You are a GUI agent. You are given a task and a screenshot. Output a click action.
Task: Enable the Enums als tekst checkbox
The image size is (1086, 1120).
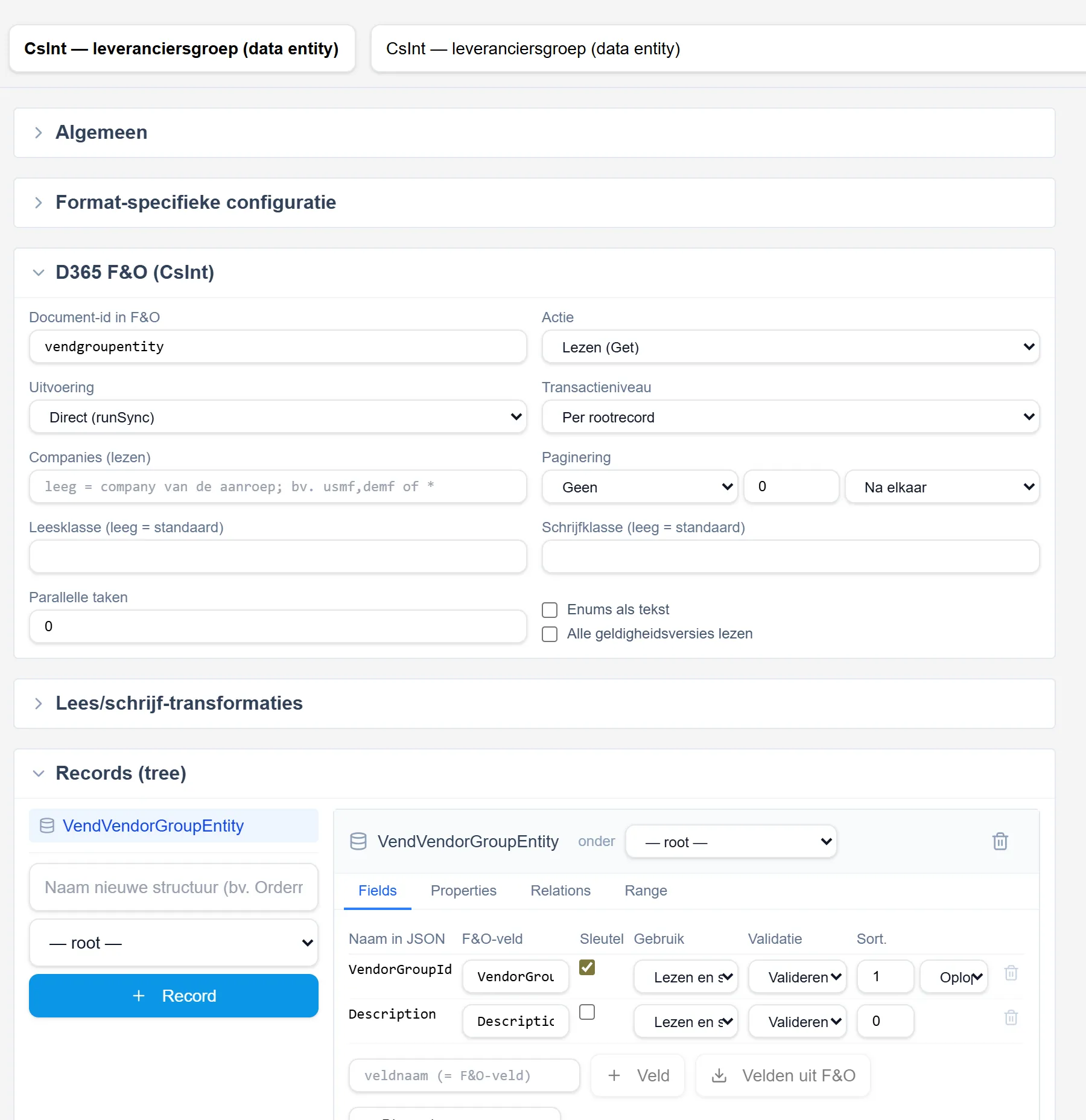coord(550,610)
